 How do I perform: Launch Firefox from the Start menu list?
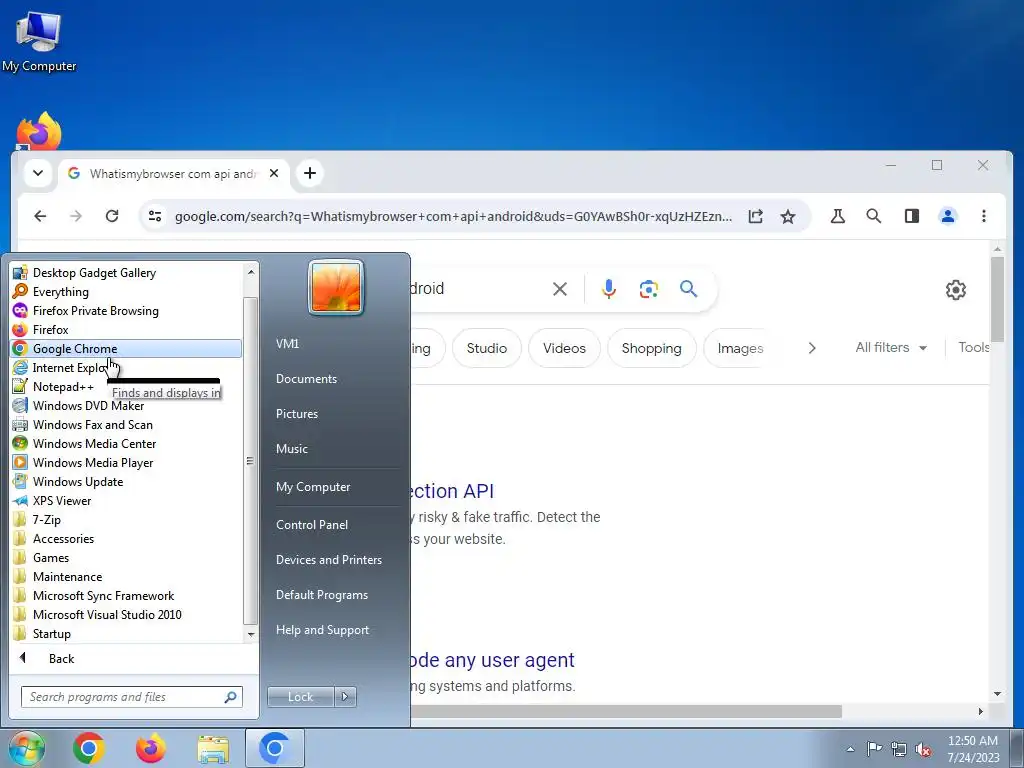pyautogui.click(x=126, y=330)
